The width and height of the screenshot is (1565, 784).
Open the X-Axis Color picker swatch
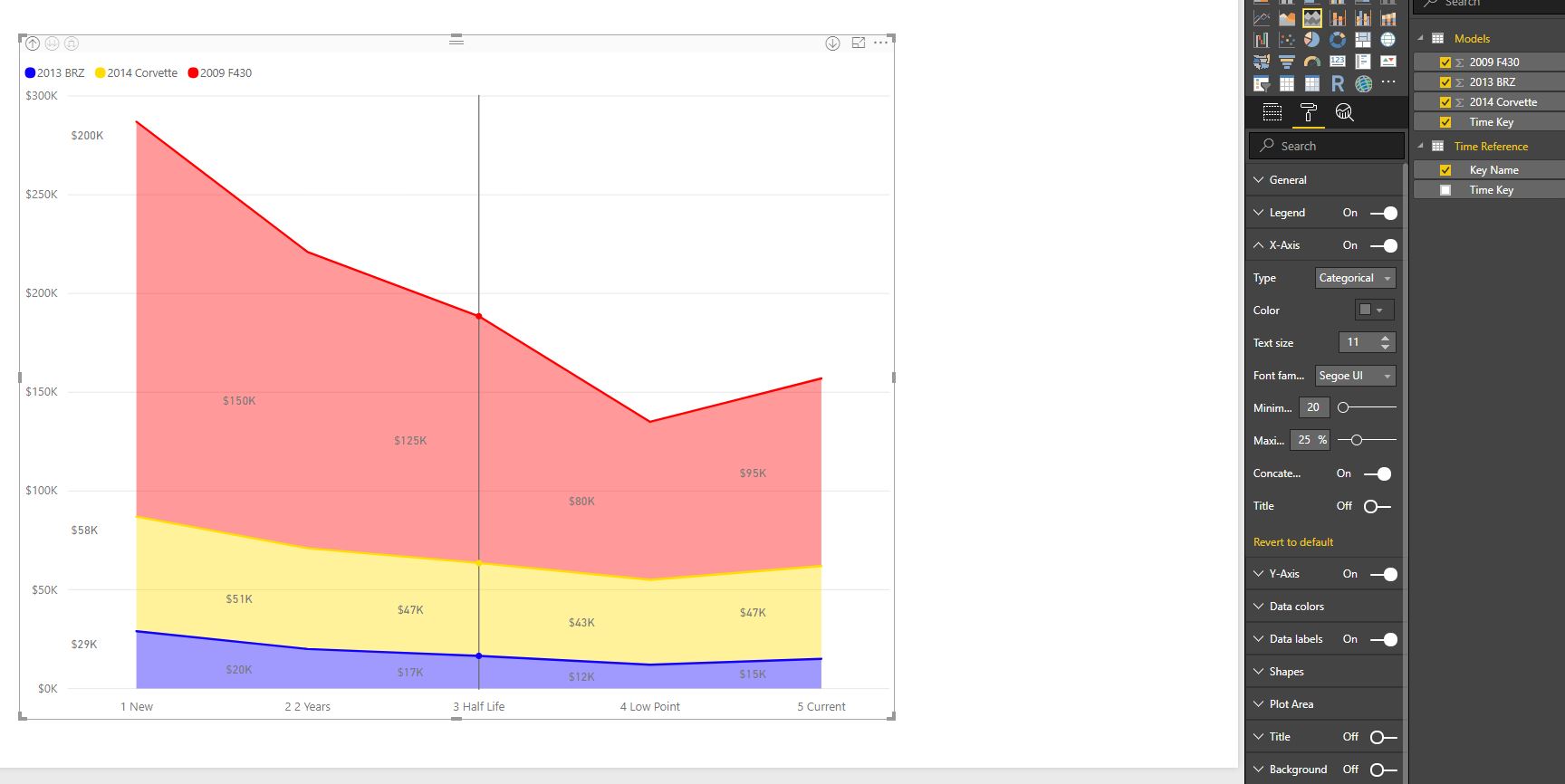point(1374,310)
